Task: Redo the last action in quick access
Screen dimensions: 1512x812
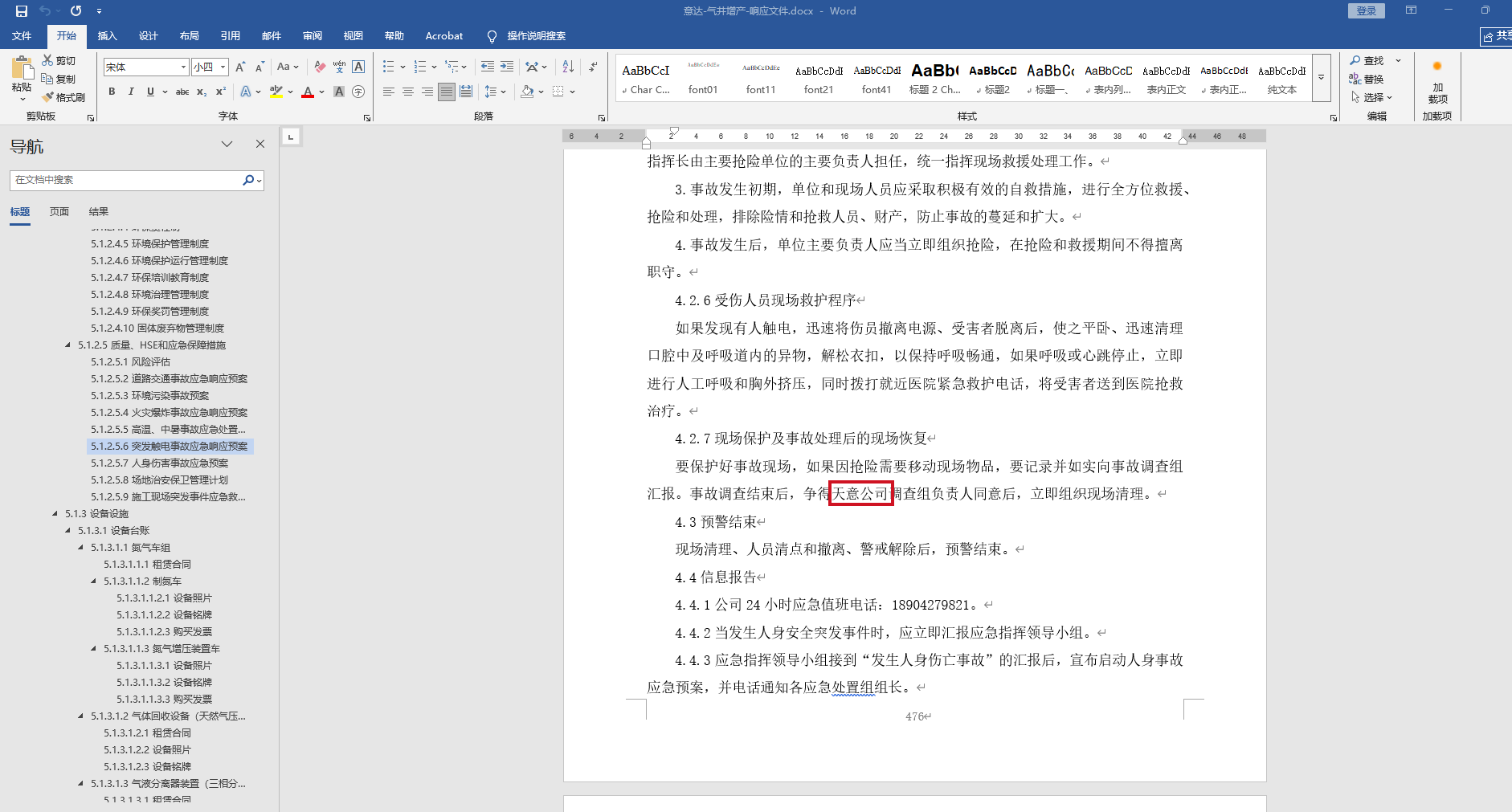Action: tap(76, 11)
